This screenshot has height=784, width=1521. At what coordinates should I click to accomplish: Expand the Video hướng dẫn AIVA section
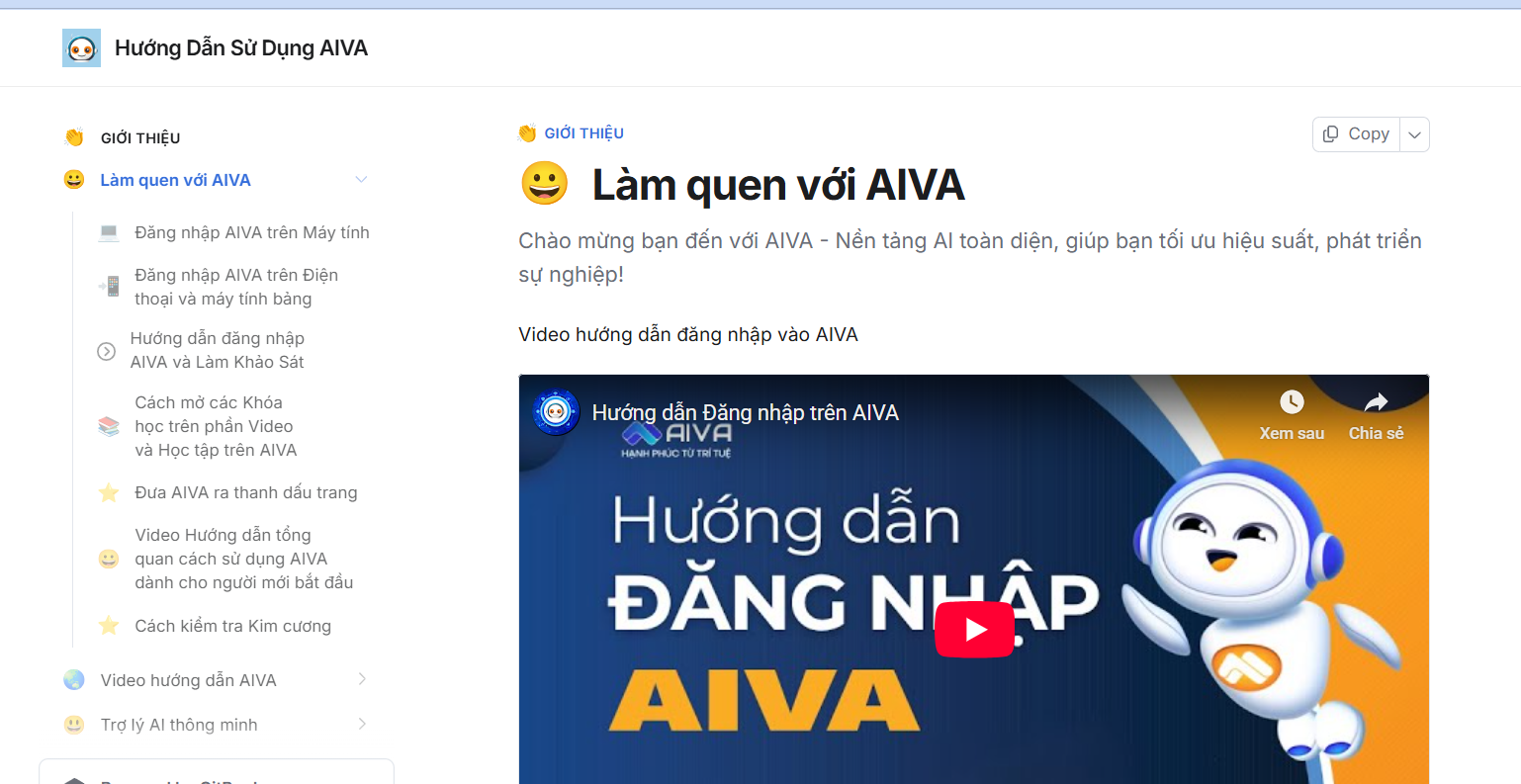[362, 679]
